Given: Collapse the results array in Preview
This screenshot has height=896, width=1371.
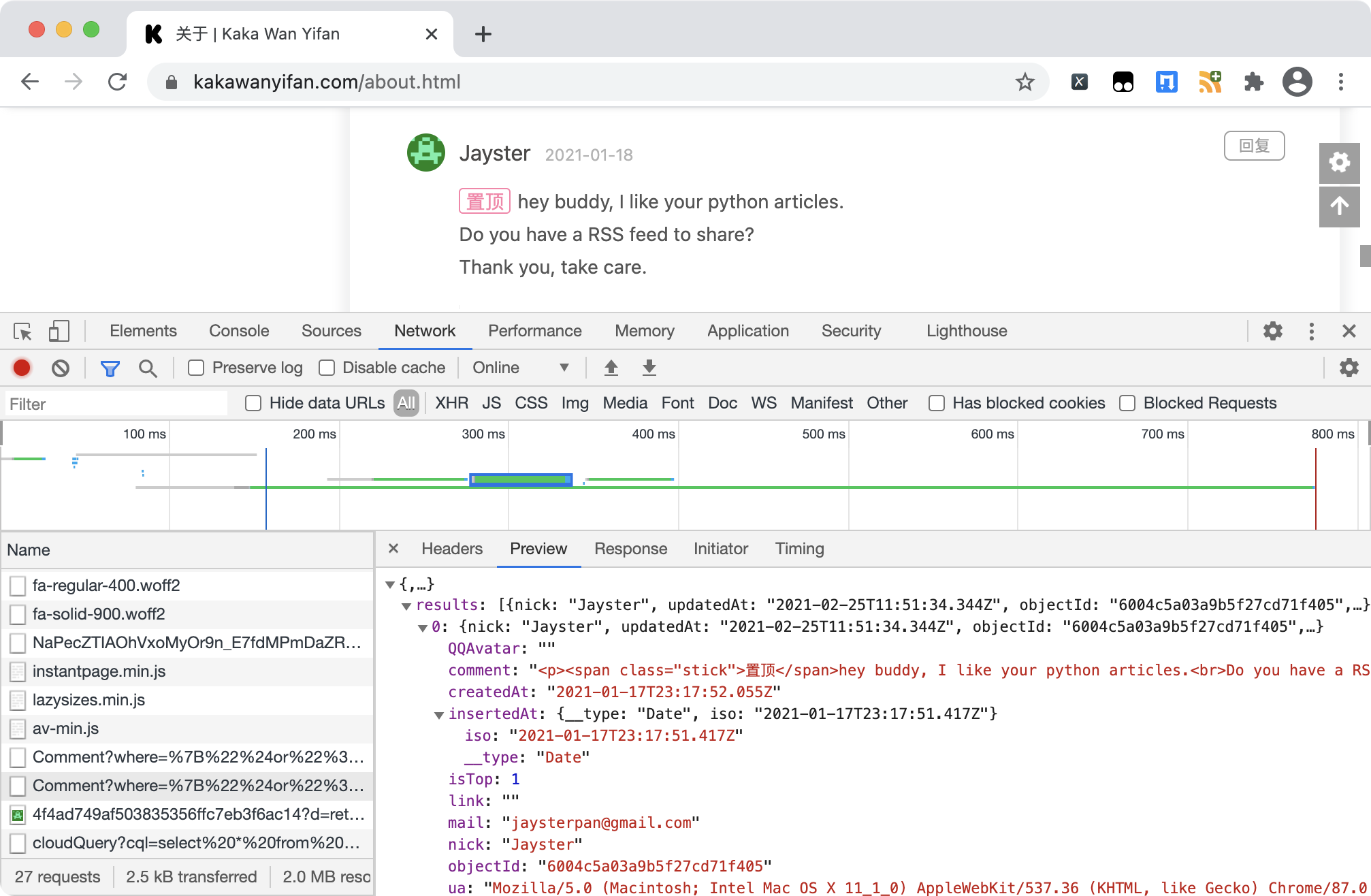Looking at the screenshot, I should (406, 605).
